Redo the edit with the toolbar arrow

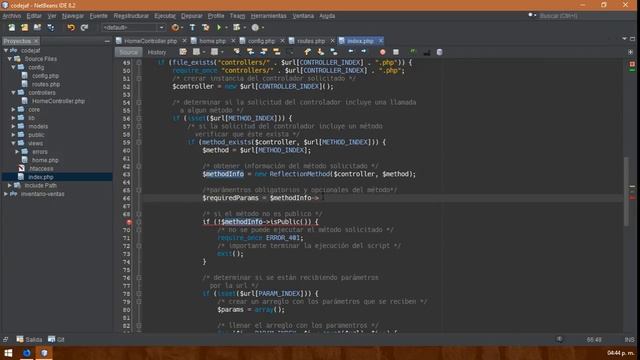point(84,27)
